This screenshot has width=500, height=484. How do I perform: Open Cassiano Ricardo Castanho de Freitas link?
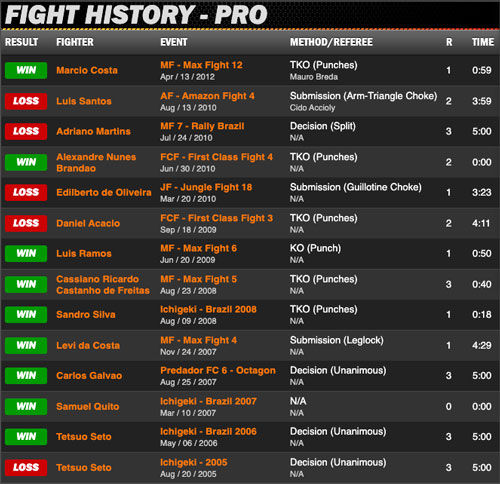coord(103,285)
